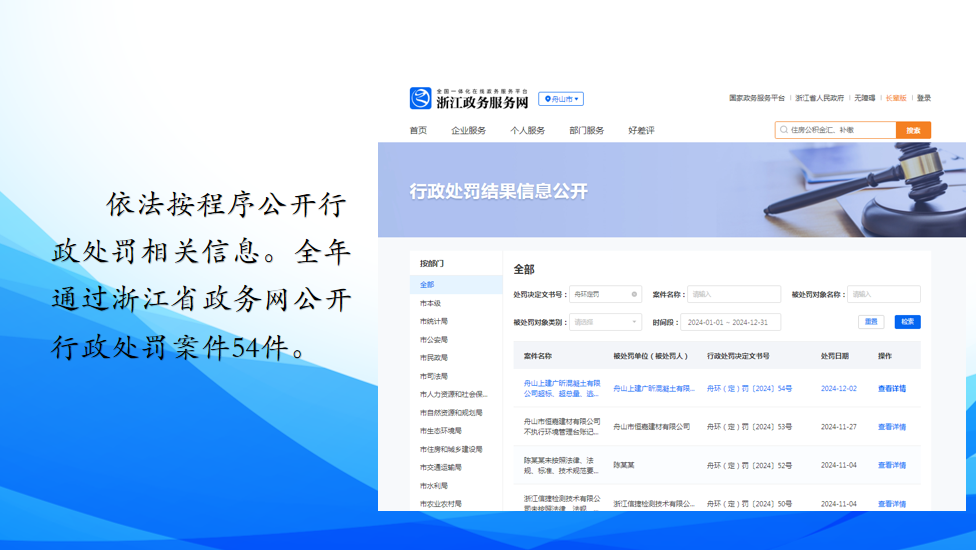This screenshot has height=550, width=976.
Task: Click the 重置 reset button
Action: coord(870,322)
